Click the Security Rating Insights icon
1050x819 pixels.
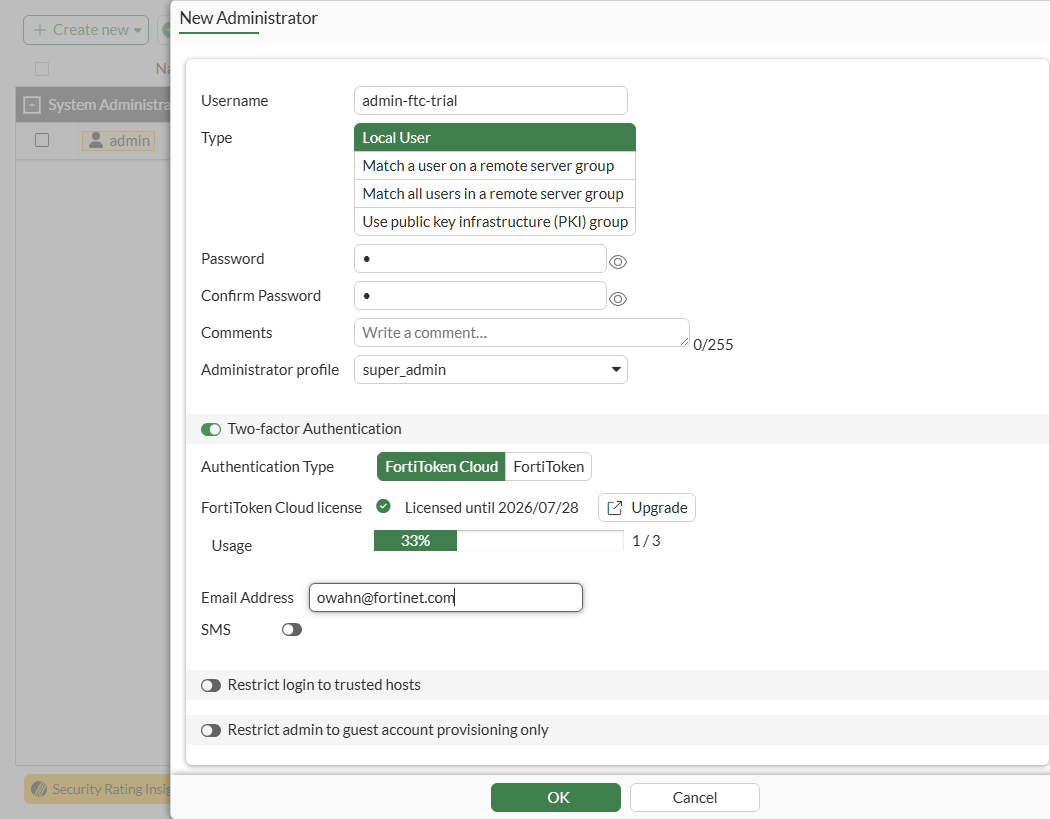[39, 789]
